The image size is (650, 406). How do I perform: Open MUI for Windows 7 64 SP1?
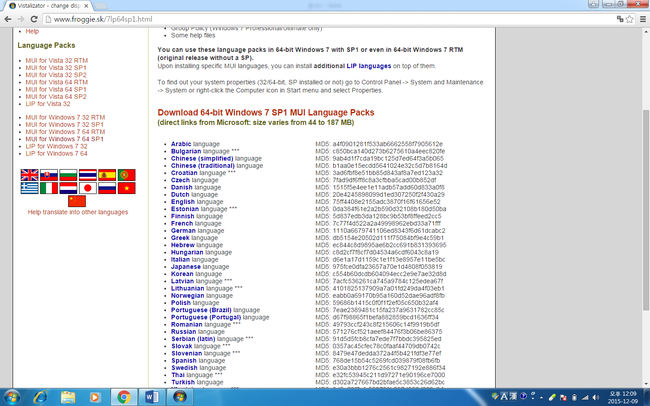coord(65,139)
